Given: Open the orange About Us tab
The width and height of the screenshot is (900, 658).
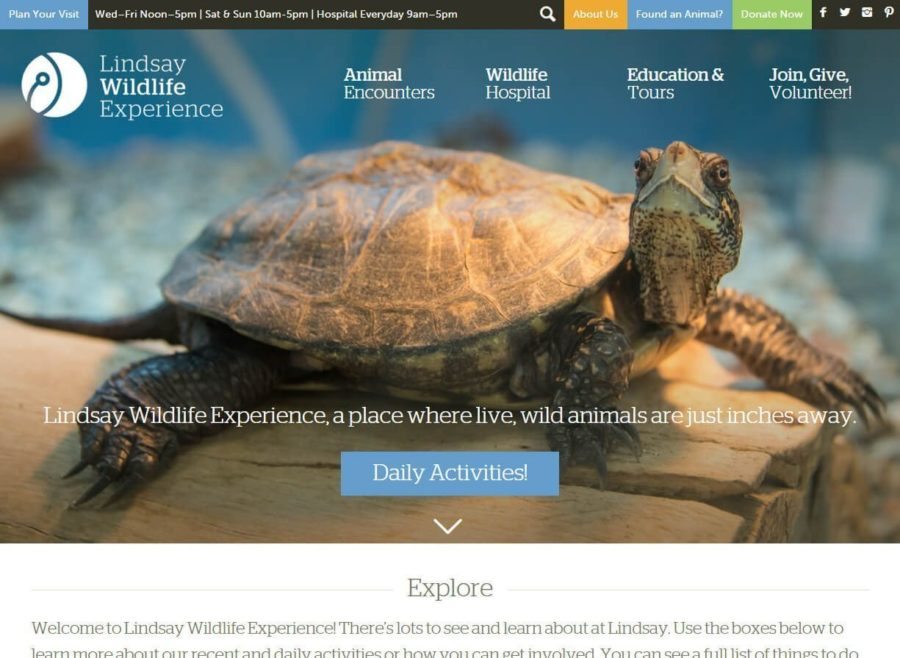Looking at the screenshot, I should click(x=595, y=14).
